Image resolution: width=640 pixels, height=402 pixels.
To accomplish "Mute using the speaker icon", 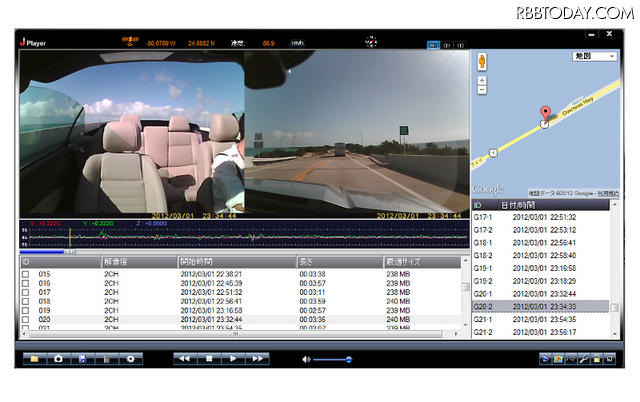I will [306, 358].
